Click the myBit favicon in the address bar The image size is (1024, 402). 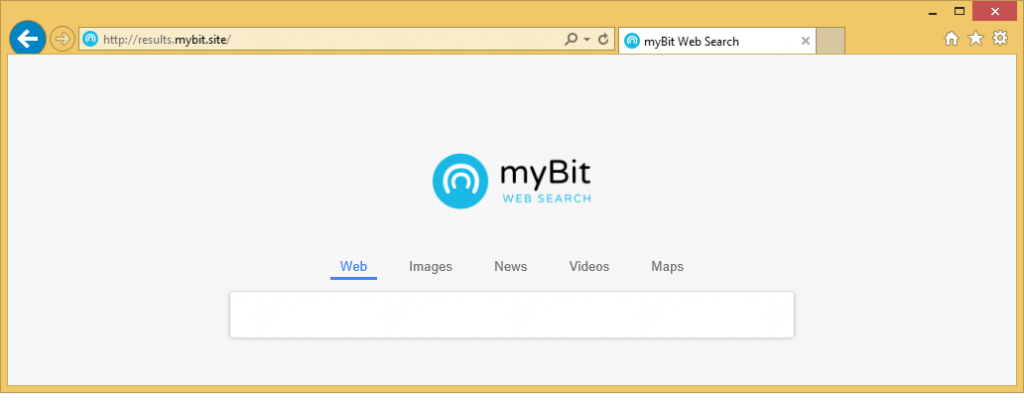pos(90,40)
